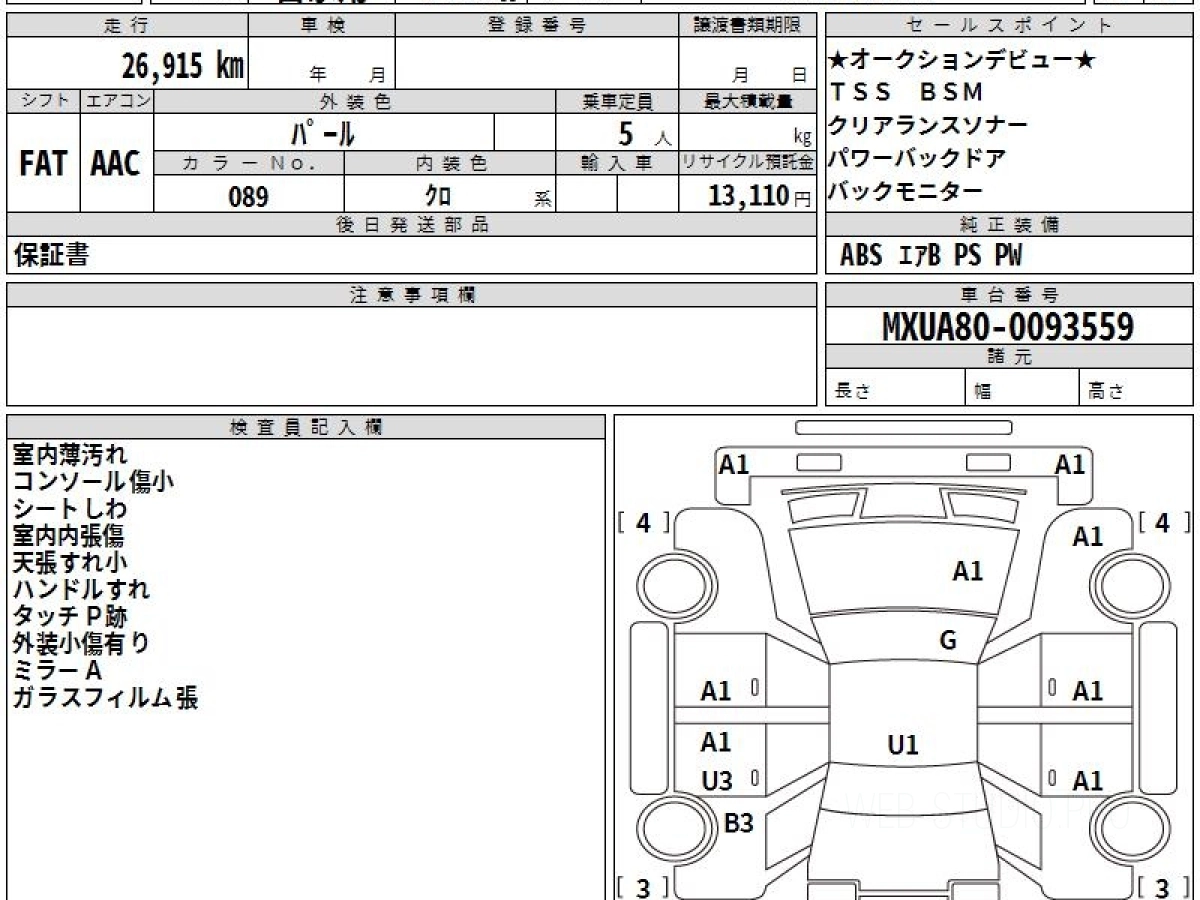Select the 天張すれ小 note
This screenshot has height=900, width=1200.
pos(70,563)
